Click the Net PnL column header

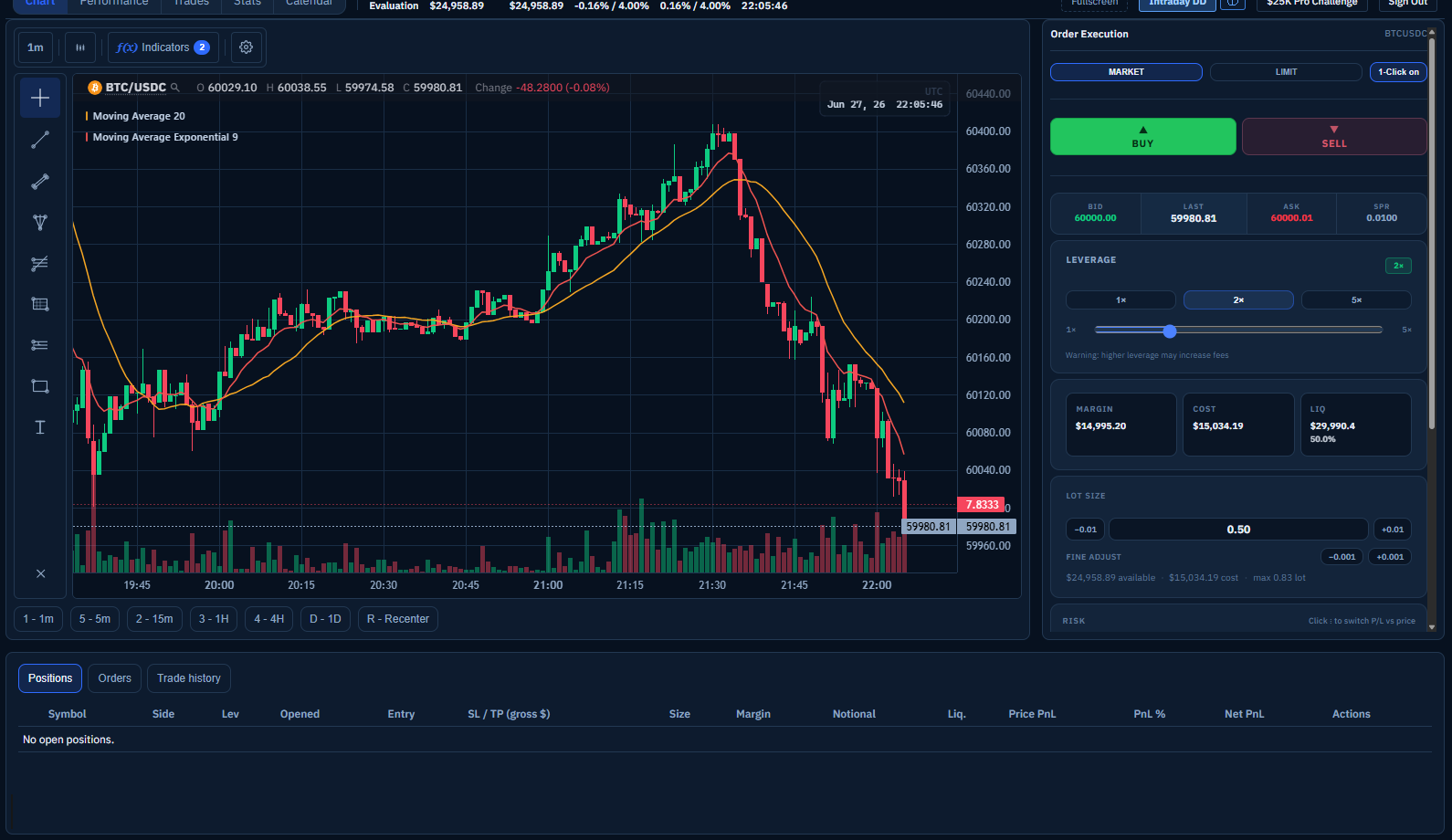coord(1244,714)
